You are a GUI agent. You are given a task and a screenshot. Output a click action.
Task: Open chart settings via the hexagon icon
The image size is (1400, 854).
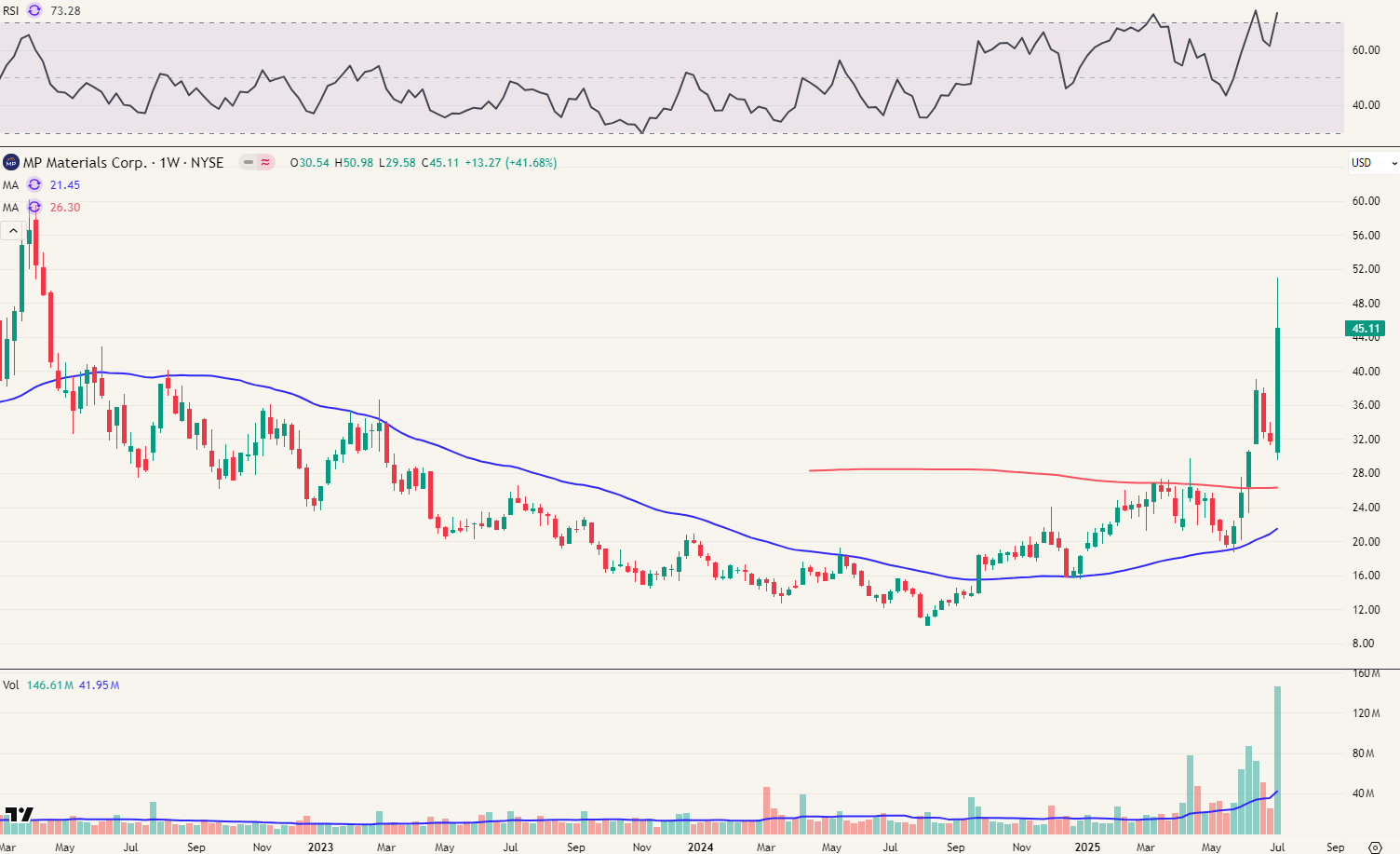1376,847
